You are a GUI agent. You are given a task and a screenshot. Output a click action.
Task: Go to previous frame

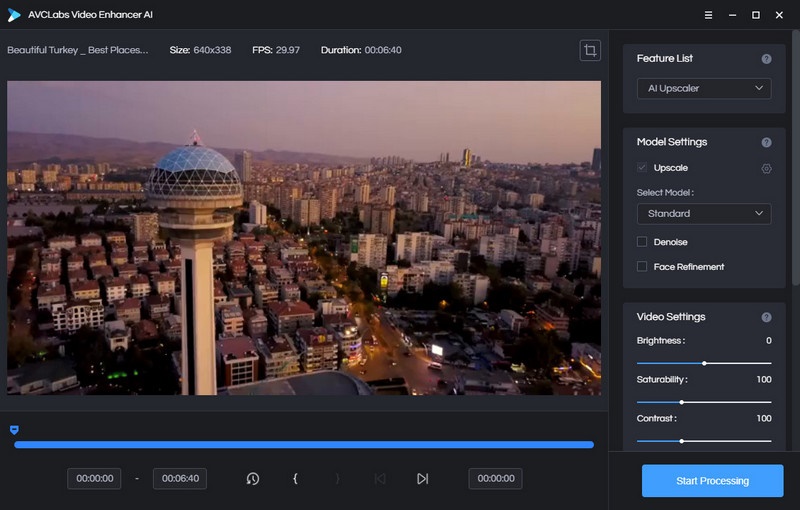click(x=380, y=479)
